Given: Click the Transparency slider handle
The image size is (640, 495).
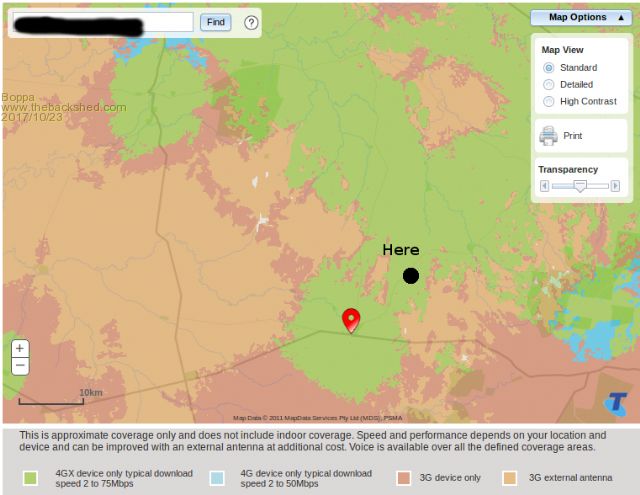Looking at the screenshot, I should coord(579,186).
